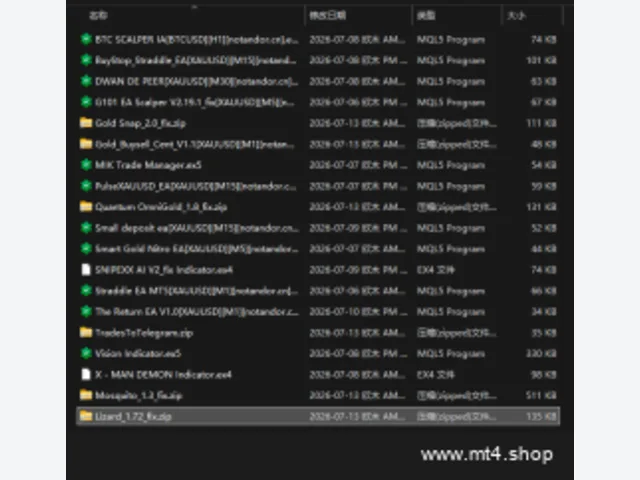Click the 330 KB size cell
This screenshot has width=640, height=480.
(541, 353)
